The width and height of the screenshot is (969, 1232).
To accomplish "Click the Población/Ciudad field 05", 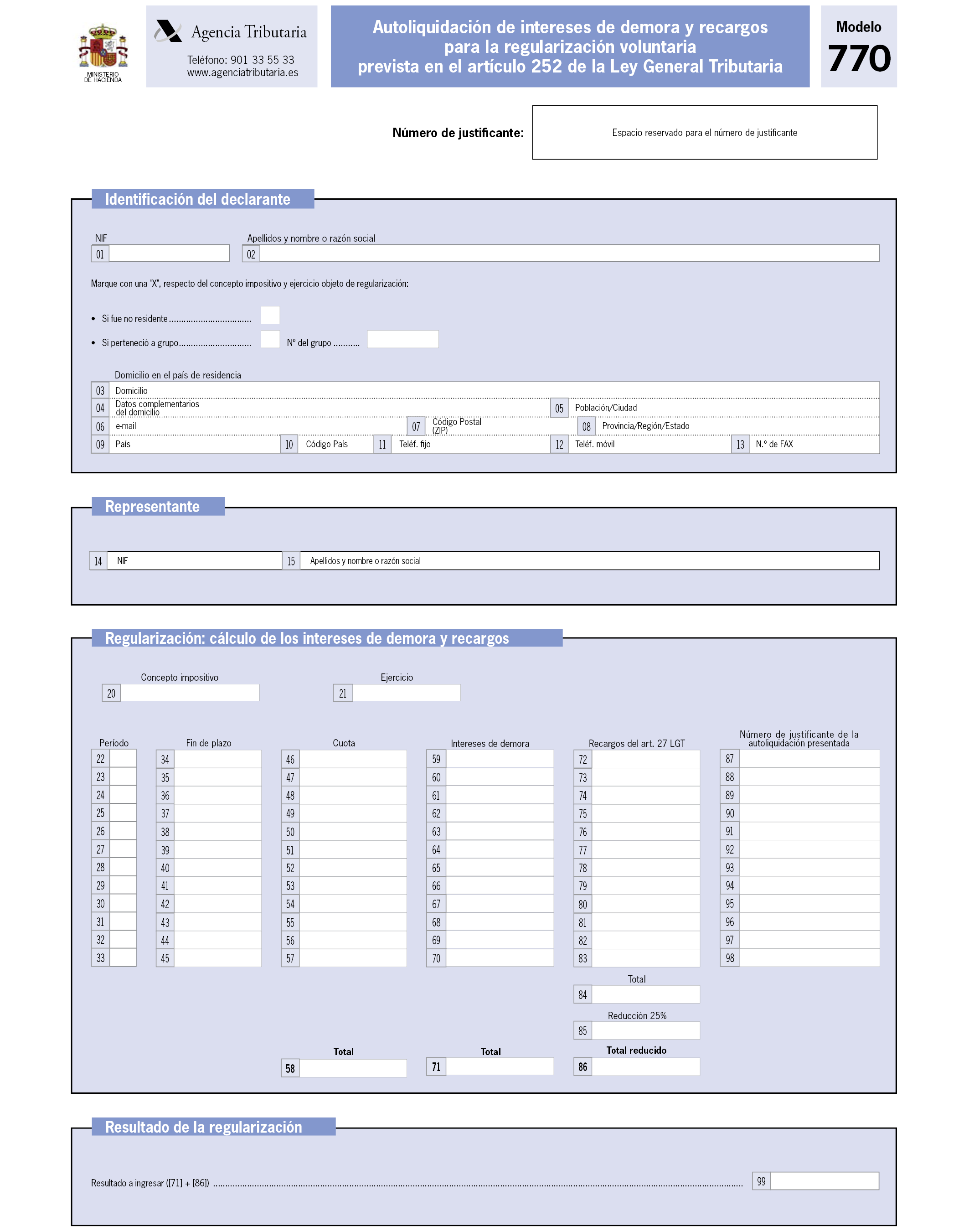I will [x=724, y=408].
